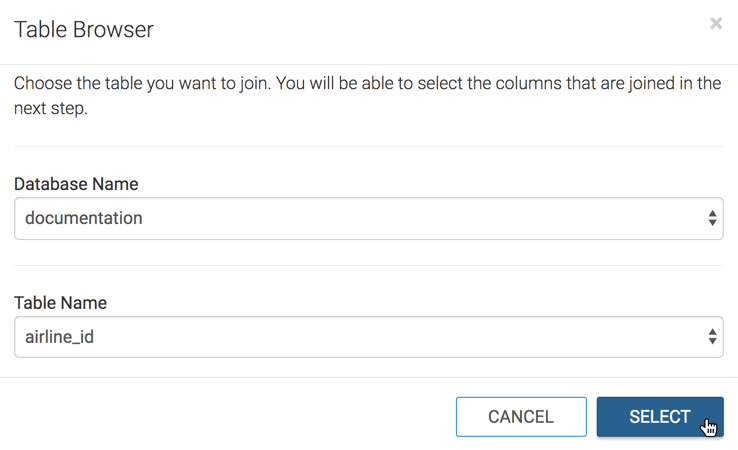Open the Database Name dropdown
The width and height of the screenshot is (738, 450).
coord(368,218)
